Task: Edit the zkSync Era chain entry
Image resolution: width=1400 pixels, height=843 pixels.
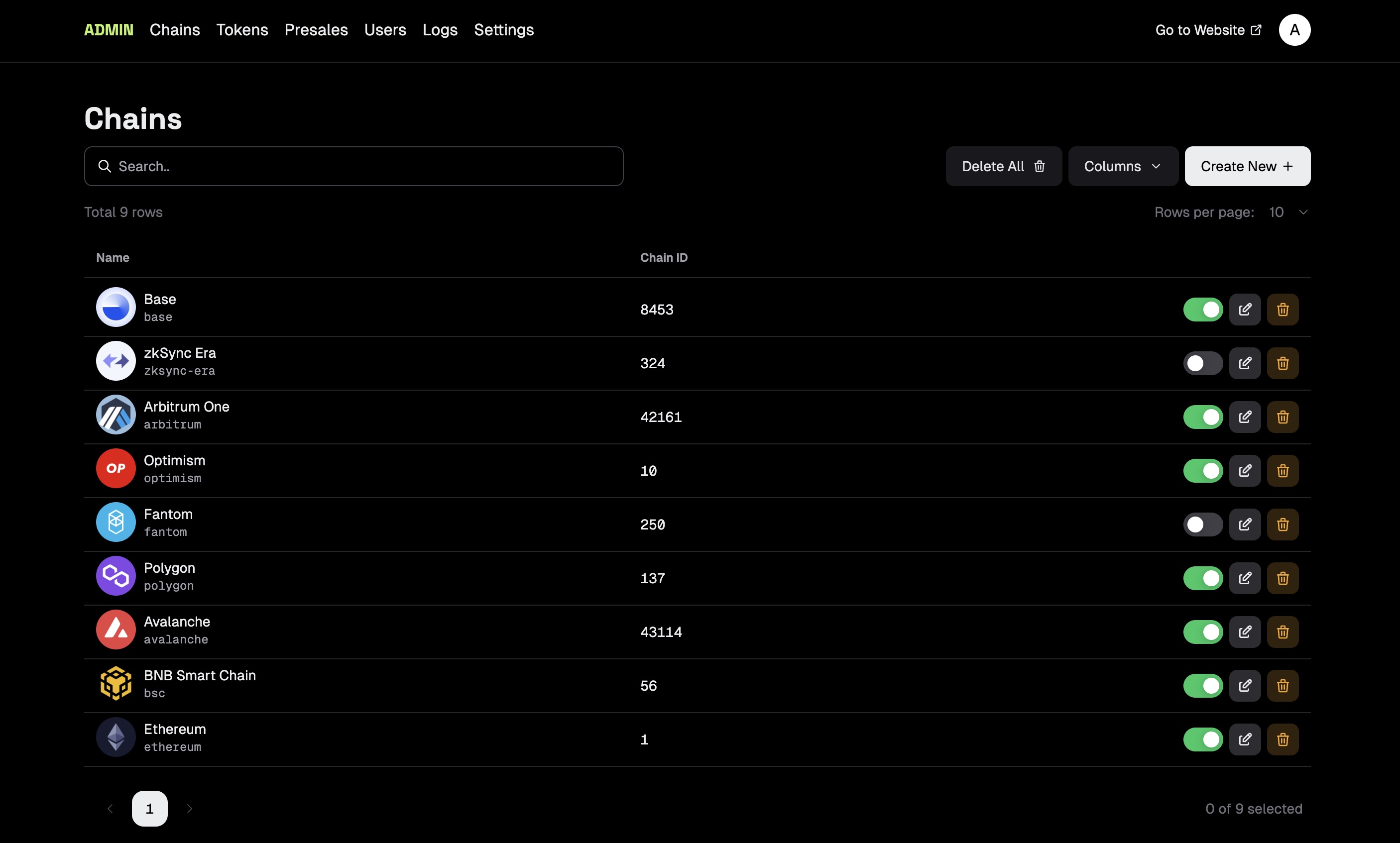Action: point(1244,363)
